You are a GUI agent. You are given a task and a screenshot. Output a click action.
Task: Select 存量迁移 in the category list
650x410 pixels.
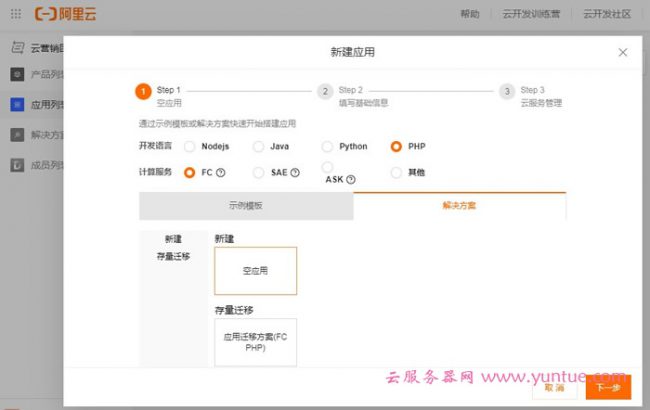tap(173, 256)
